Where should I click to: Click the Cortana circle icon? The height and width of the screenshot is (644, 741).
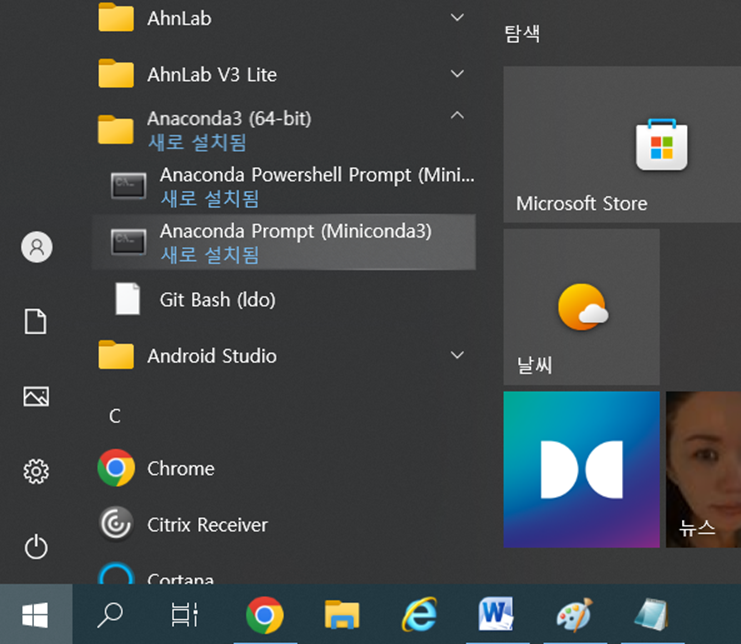click(x=116, y=573)
